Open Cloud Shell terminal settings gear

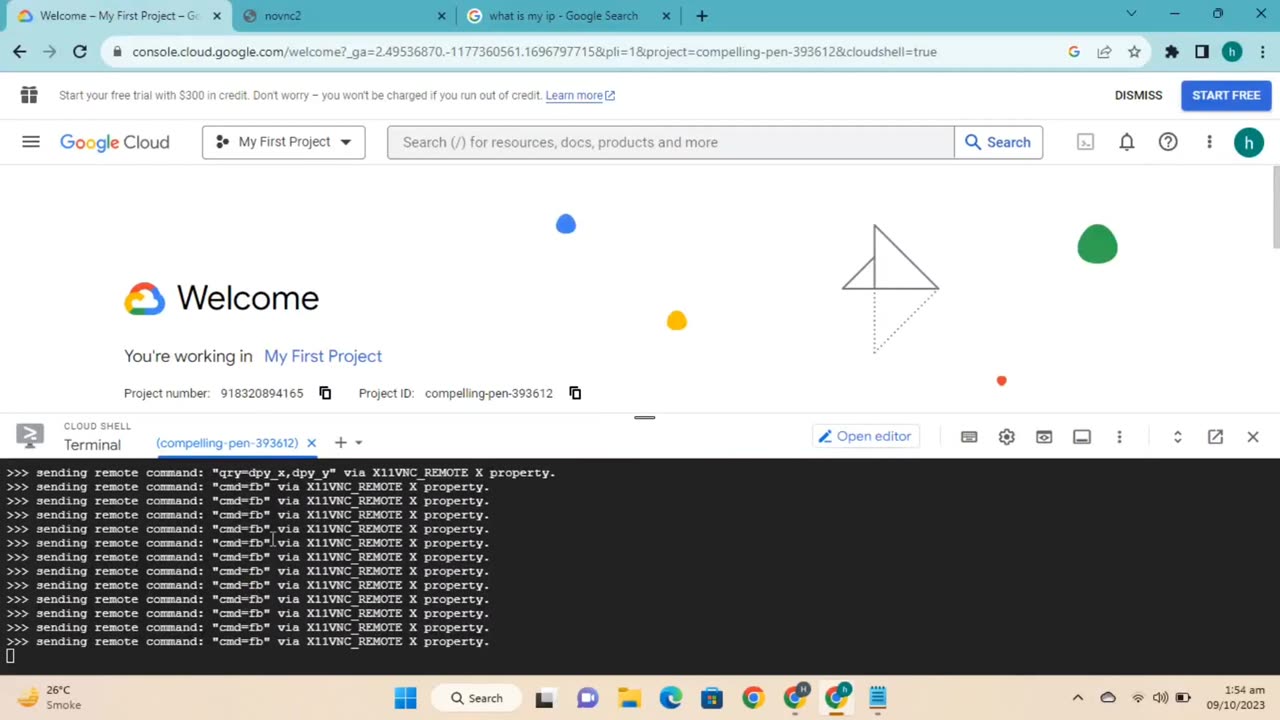tap(1007, 437)
